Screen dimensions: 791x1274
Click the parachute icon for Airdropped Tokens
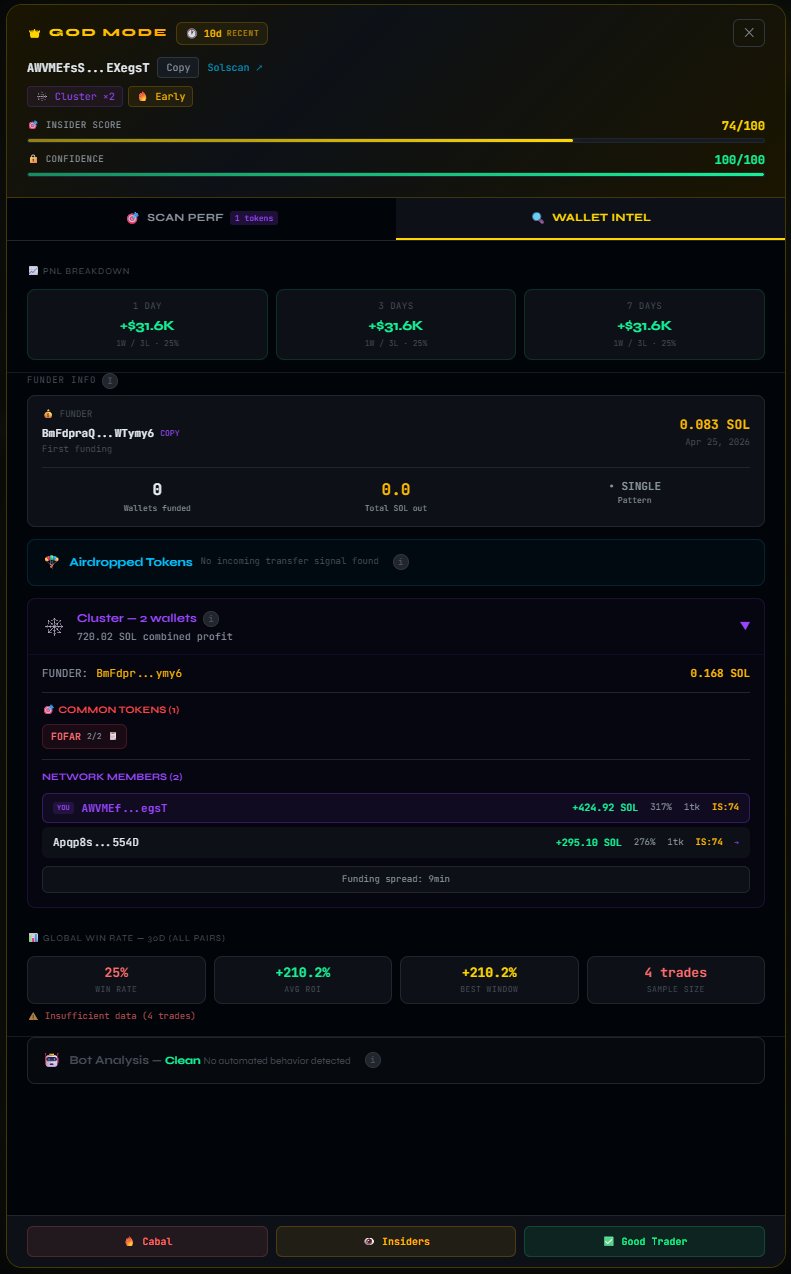pos(52,562)
